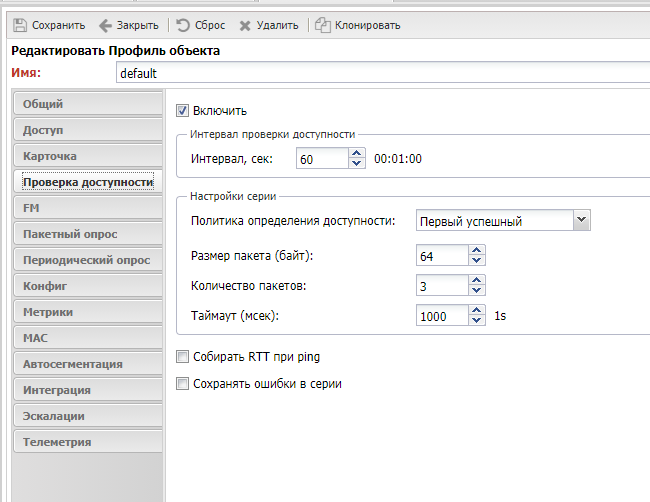Click the 1s timeout duration text

(x=500, y=316)
